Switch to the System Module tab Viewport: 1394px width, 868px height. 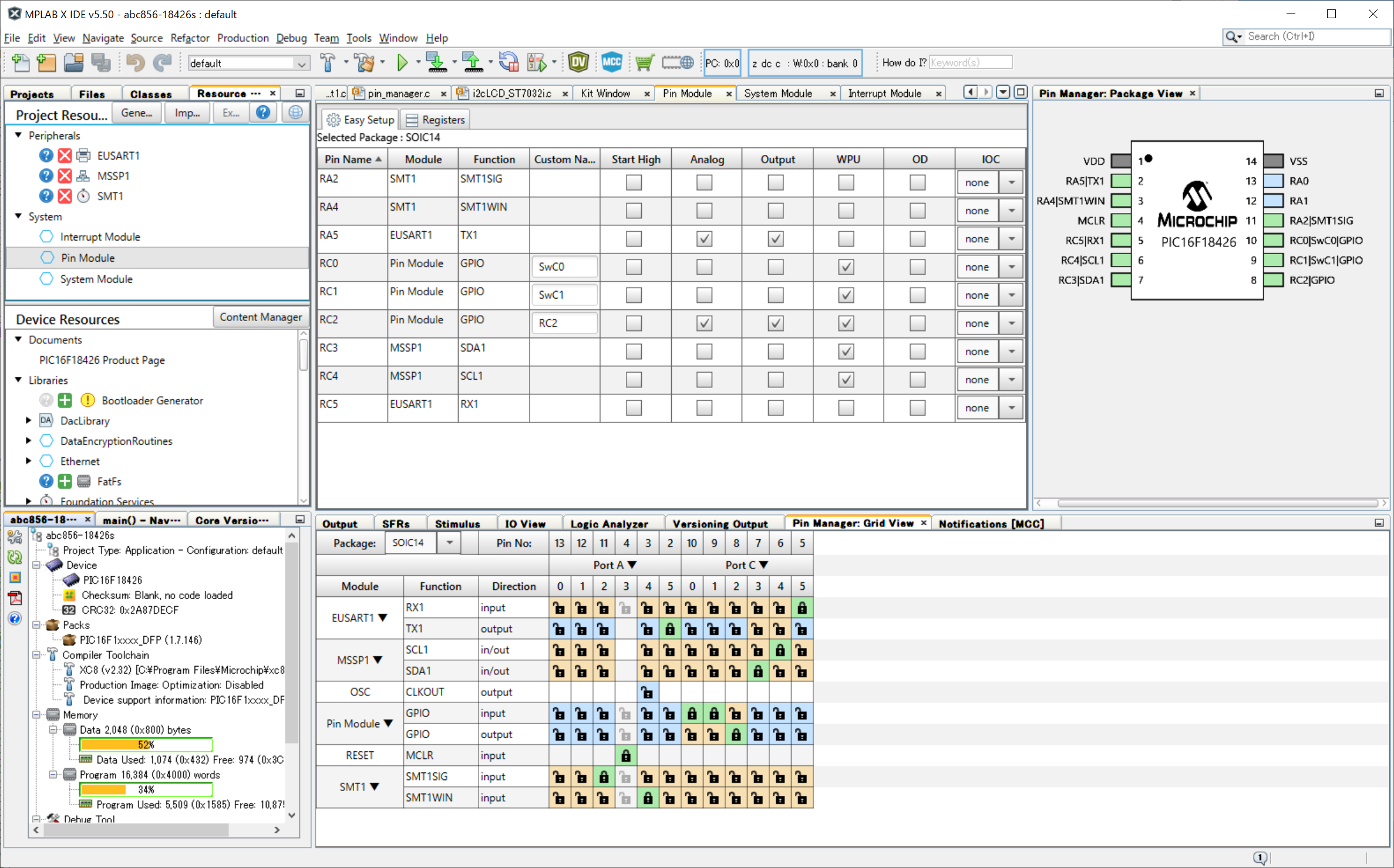pos(778,93)
